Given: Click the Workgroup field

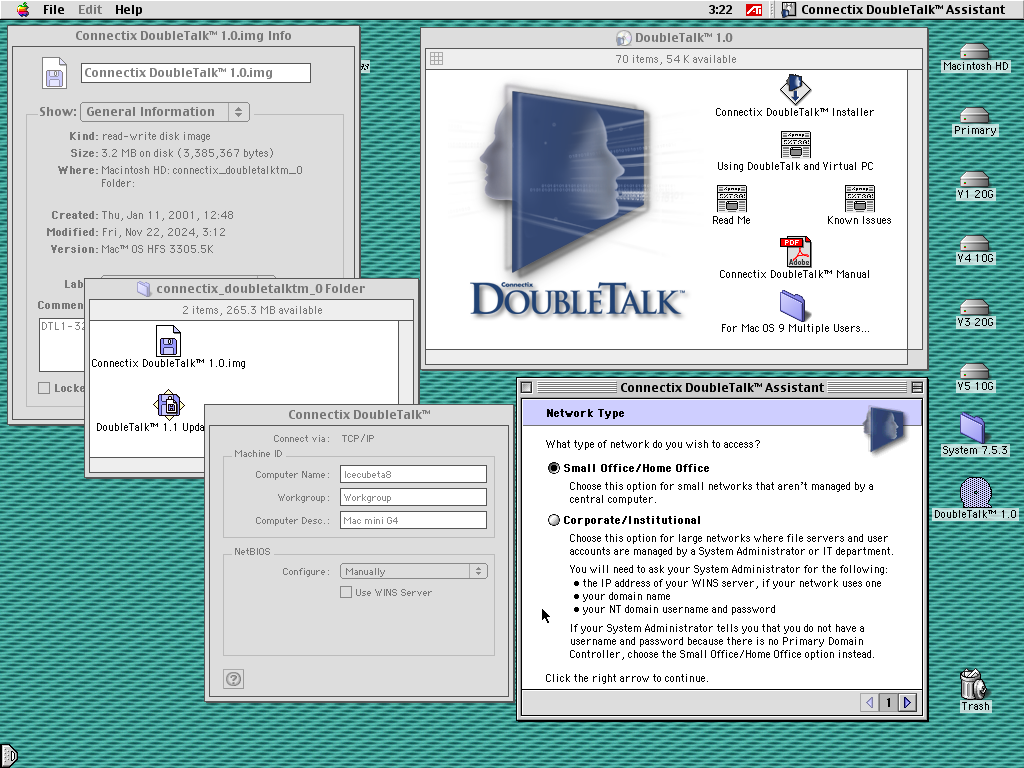Looking at the screenshot, I should tap(413, 498).
